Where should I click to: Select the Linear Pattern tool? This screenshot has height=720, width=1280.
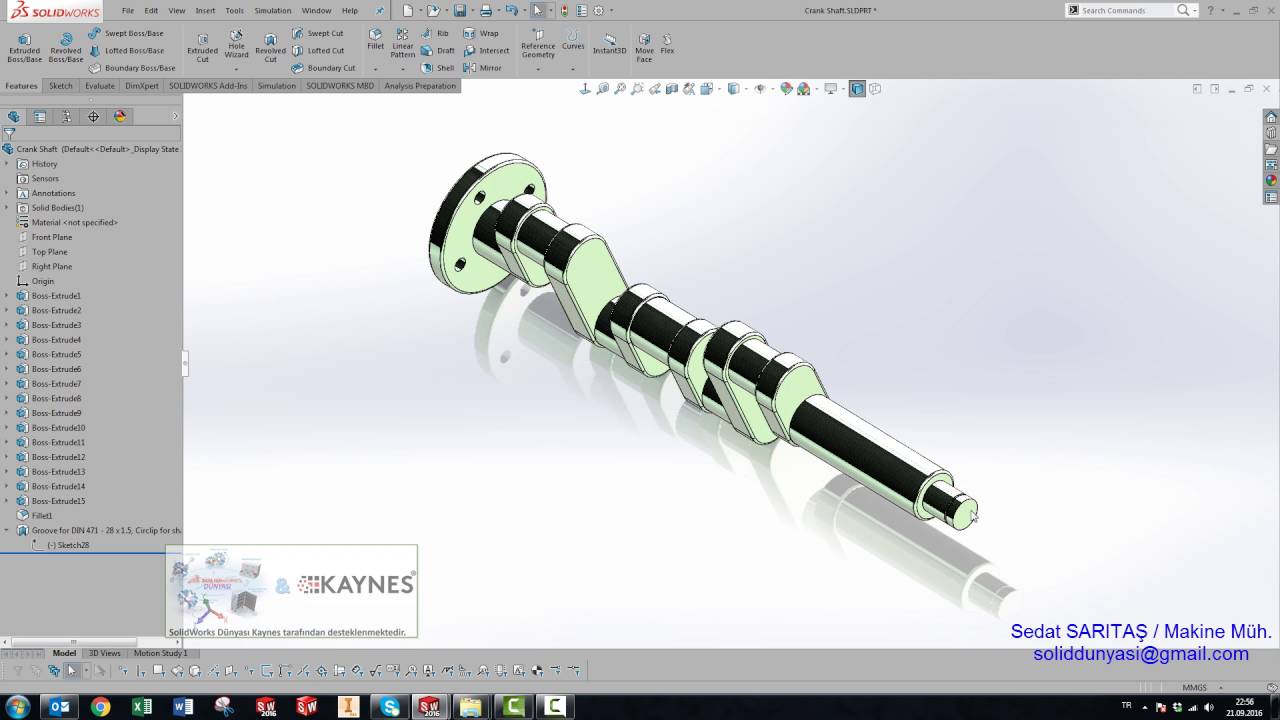click(403, 43)
